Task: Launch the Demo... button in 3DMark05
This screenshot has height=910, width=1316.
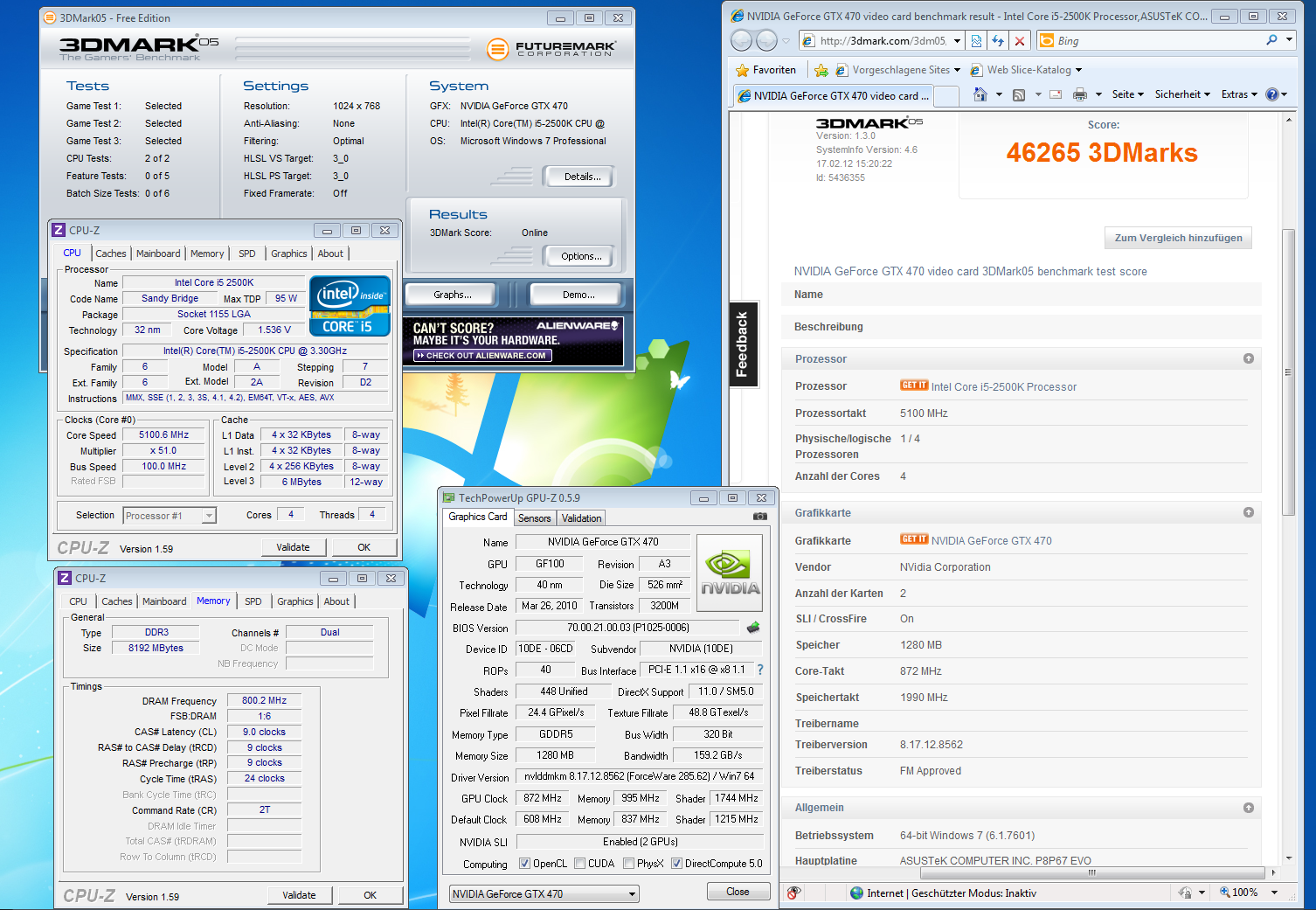Action: (x=578, y=295)
